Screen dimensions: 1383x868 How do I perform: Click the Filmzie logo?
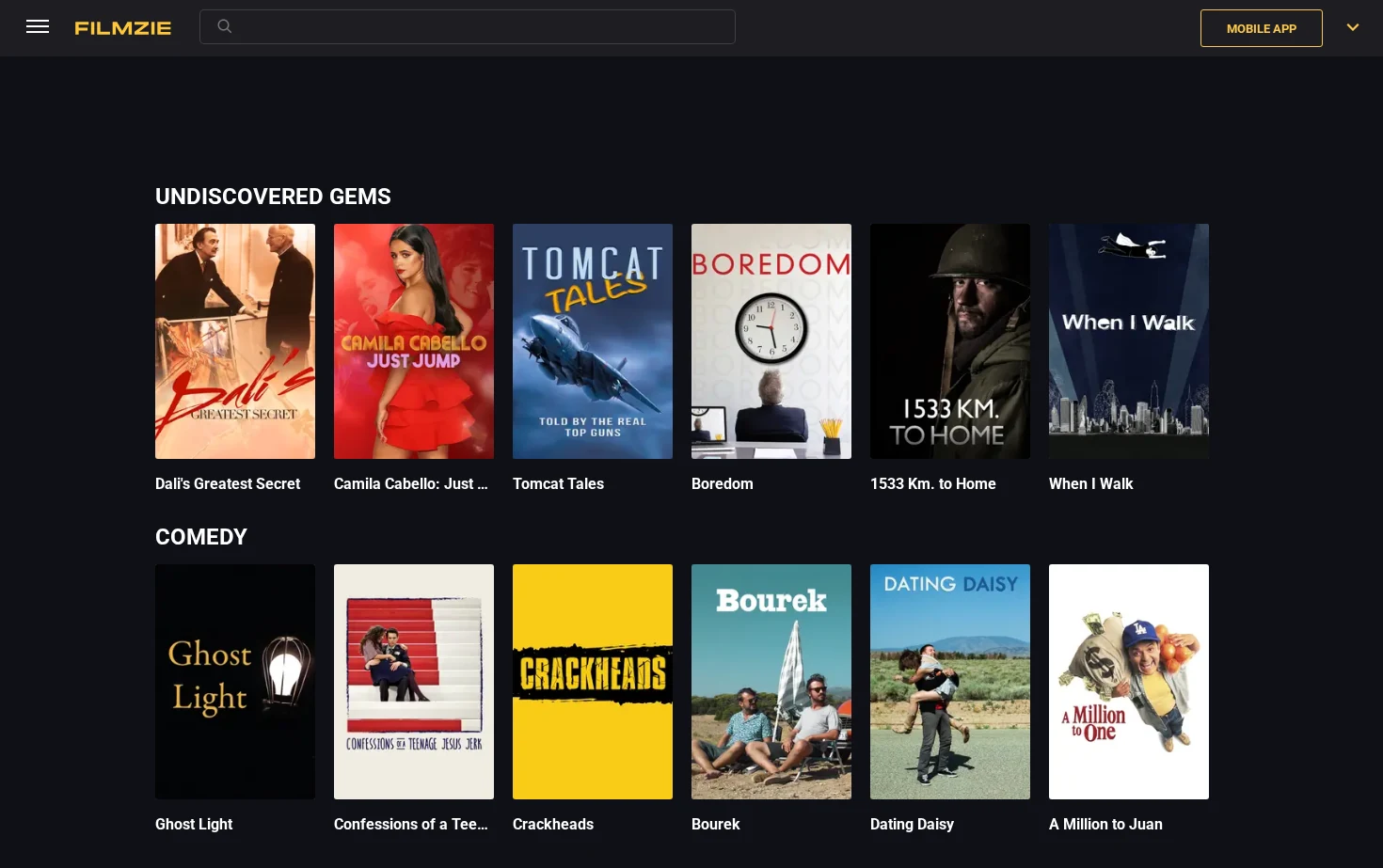point(123,28)
